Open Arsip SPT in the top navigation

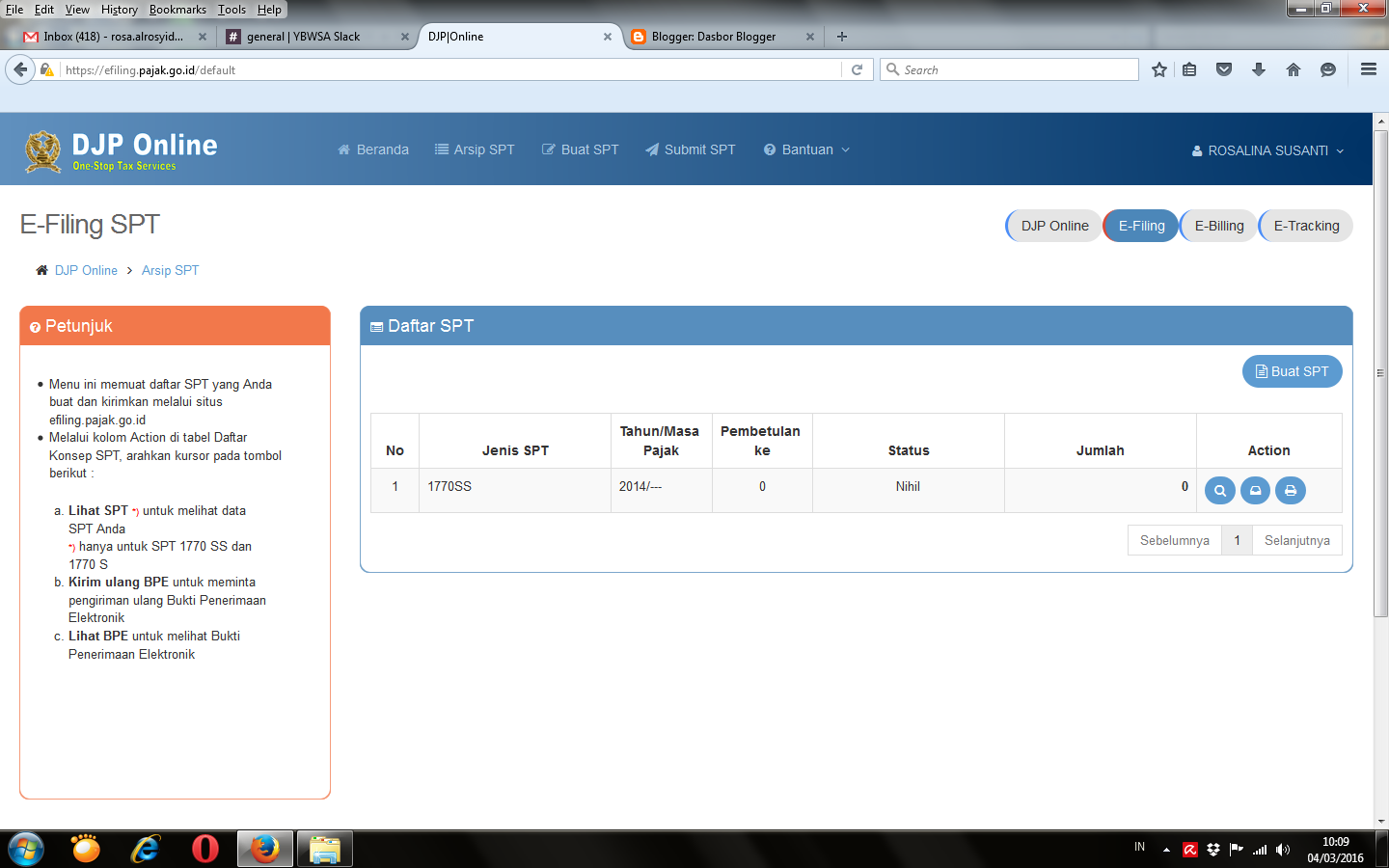pyautogui.click(x=475, y=149)
